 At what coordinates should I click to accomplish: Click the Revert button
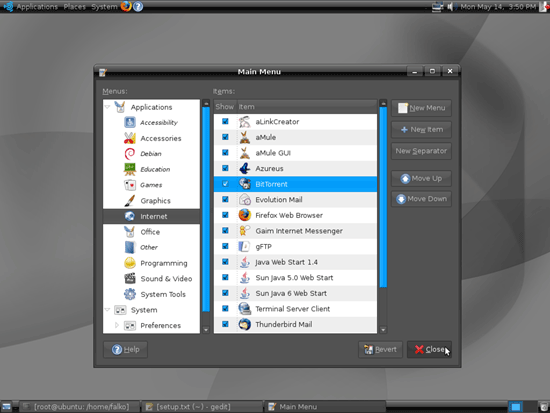click(380, 349)
